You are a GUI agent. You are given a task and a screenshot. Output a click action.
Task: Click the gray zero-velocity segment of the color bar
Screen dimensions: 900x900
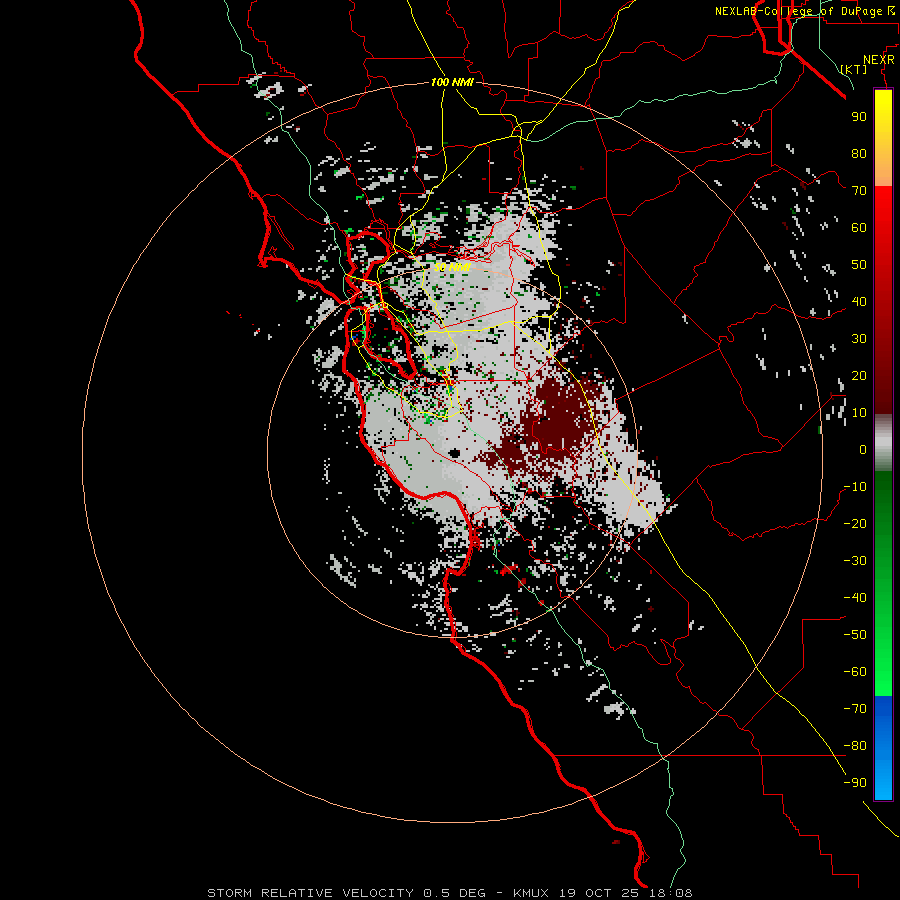click(x=883, y=443)
